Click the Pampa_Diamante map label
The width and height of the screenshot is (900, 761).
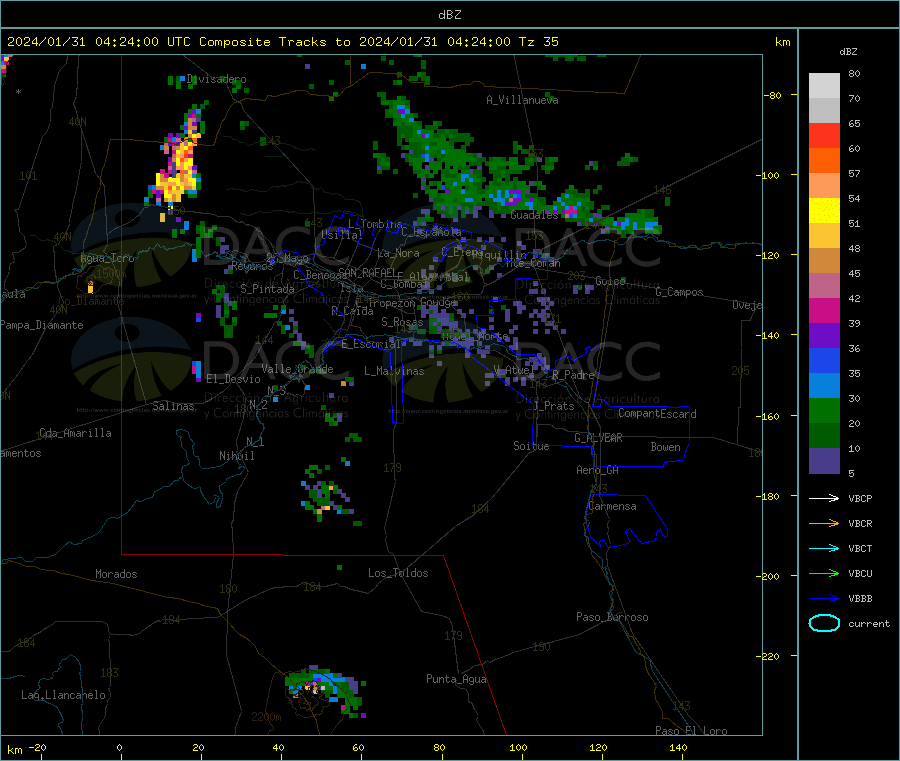[42, 325]
